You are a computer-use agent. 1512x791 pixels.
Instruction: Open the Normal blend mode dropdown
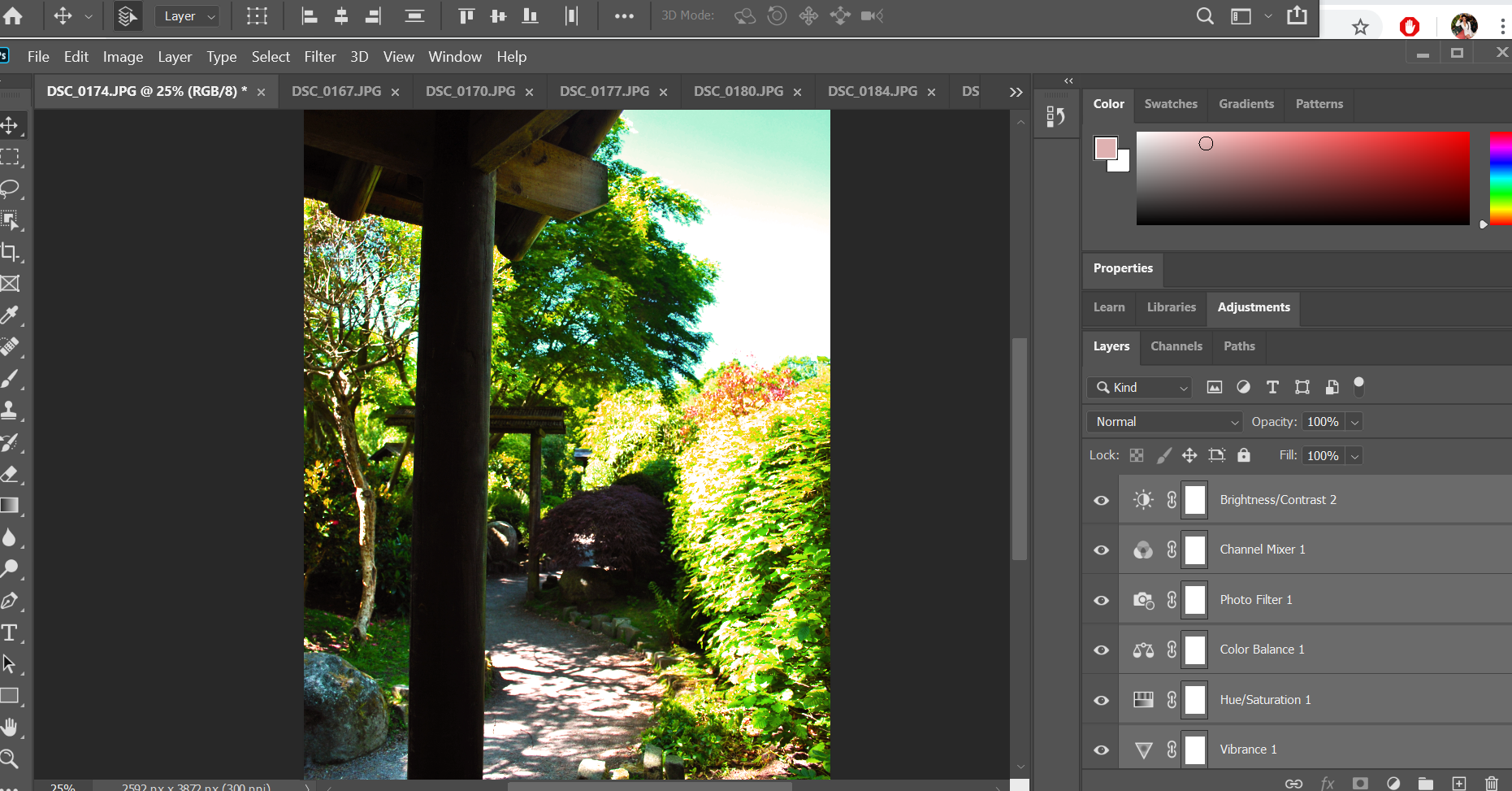(x=1164, y=422)
